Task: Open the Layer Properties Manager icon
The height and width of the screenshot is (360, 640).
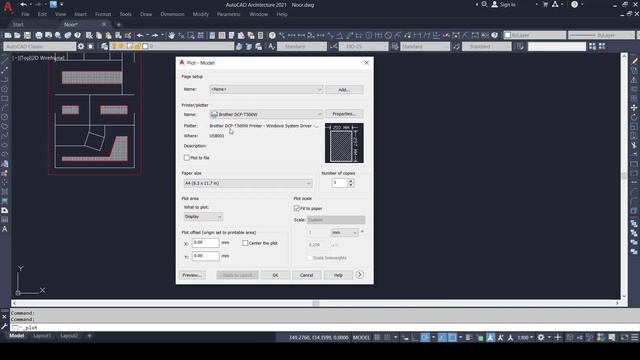Action: [x=104, y=47]
